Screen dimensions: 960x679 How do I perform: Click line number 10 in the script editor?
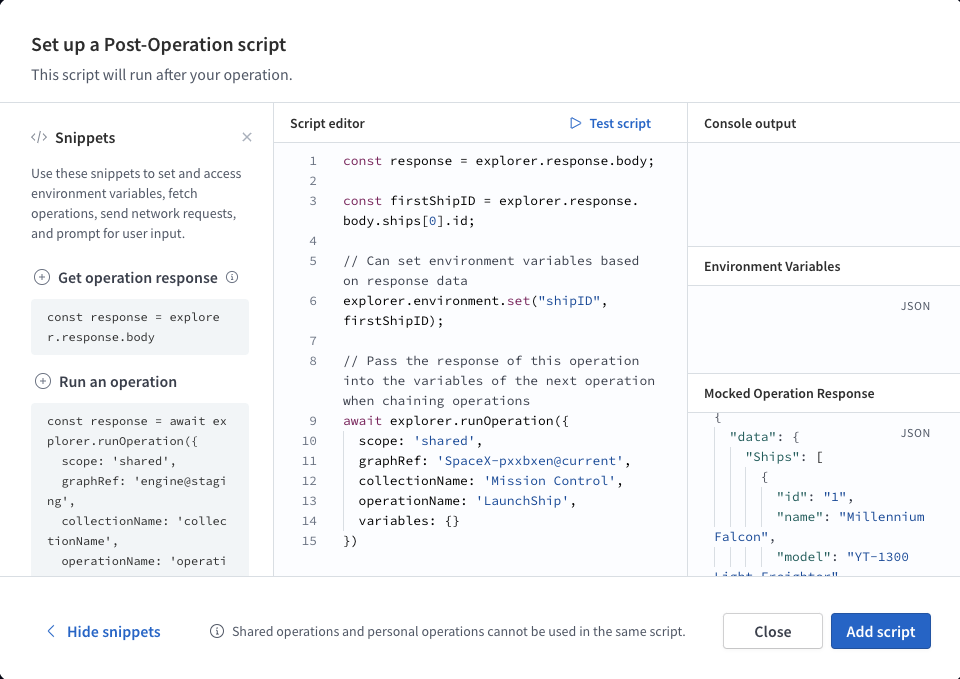click(x=310, y=440)
